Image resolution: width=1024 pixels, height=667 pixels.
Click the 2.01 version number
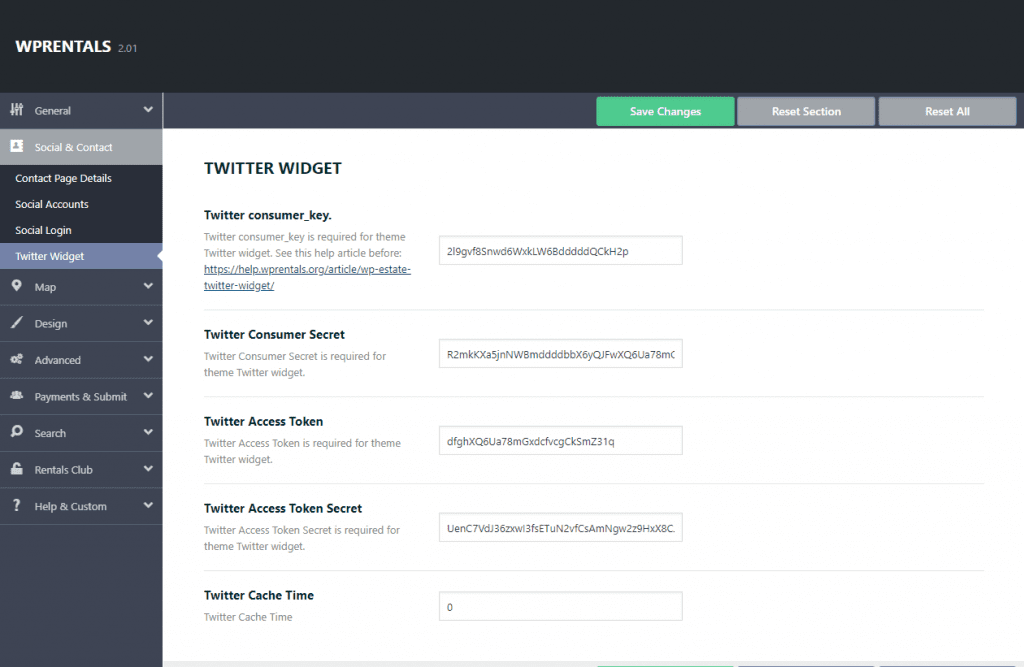point(127,48)
